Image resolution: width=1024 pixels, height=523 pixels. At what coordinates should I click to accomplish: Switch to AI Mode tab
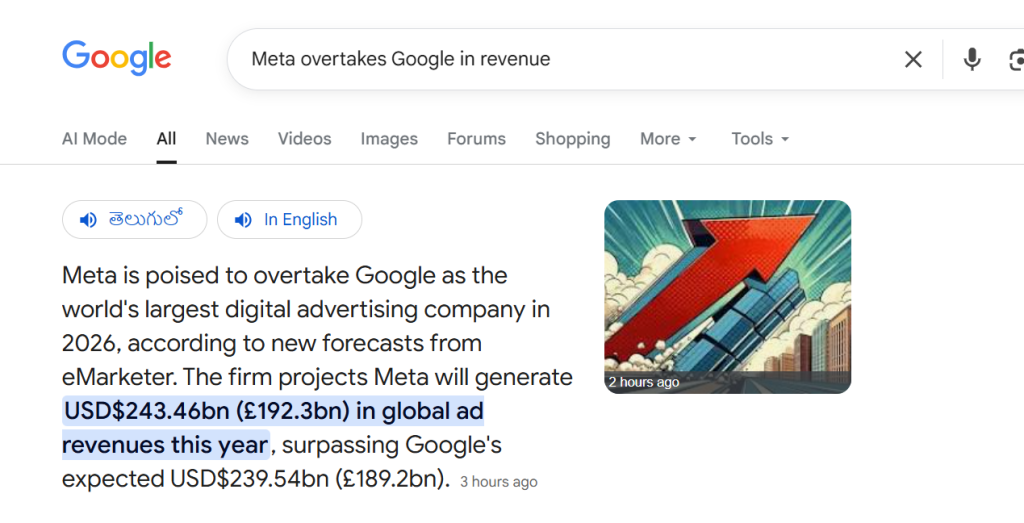94,139
